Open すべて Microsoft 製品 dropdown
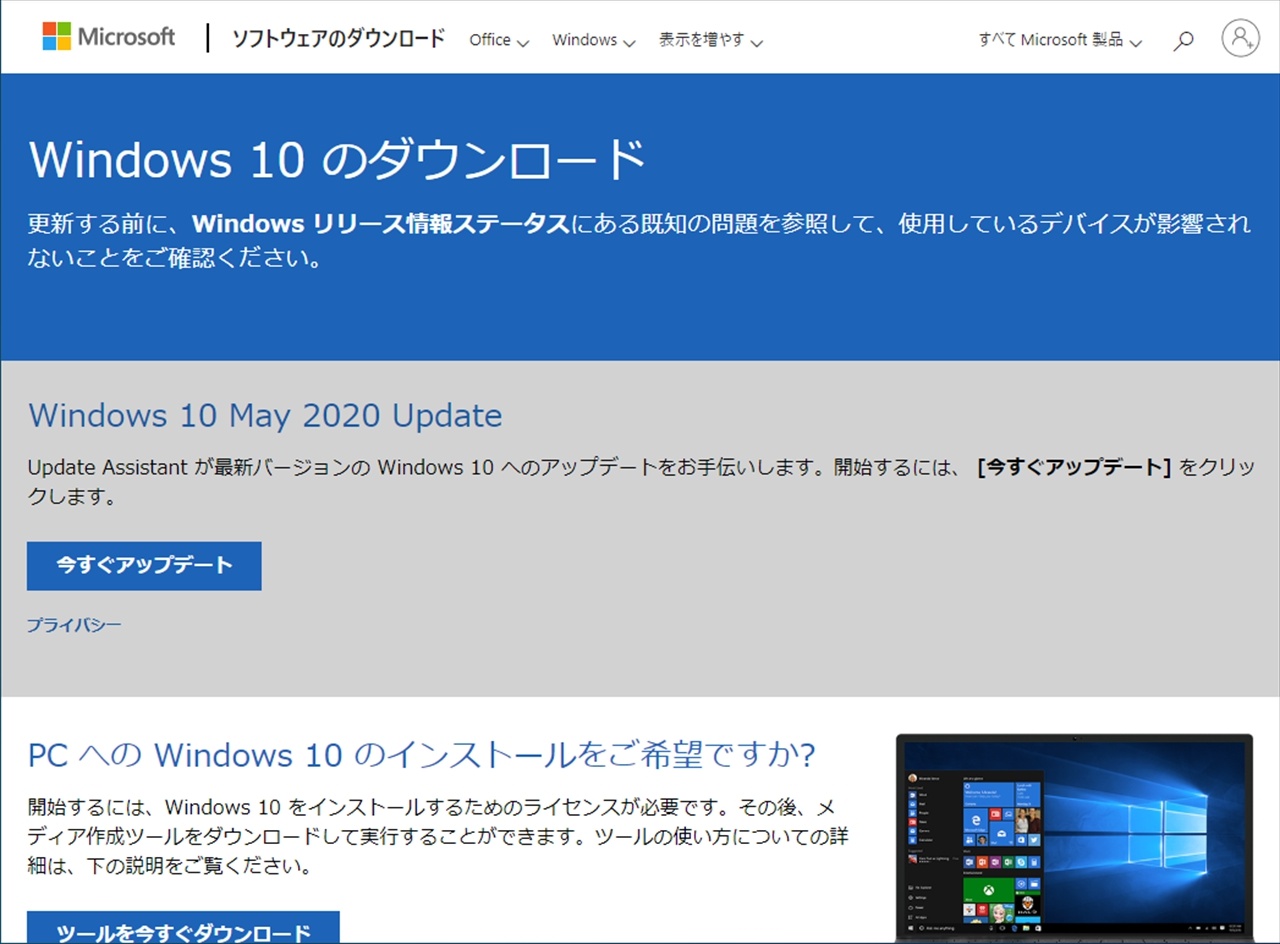Image resolution: width=1280 pixels, height=944 pixels. (1061, 40)
